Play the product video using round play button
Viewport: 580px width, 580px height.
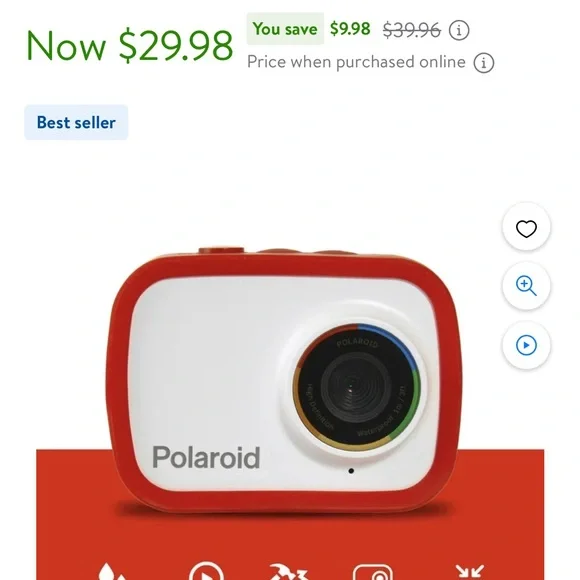[x=526, y=345]
